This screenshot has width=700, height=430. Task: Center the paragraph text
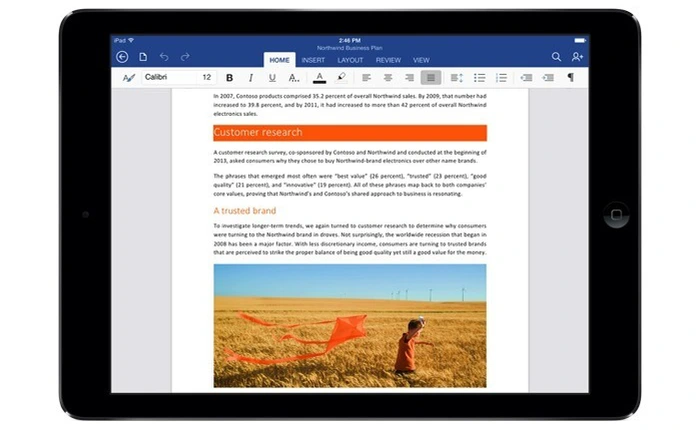pos(388,78)
